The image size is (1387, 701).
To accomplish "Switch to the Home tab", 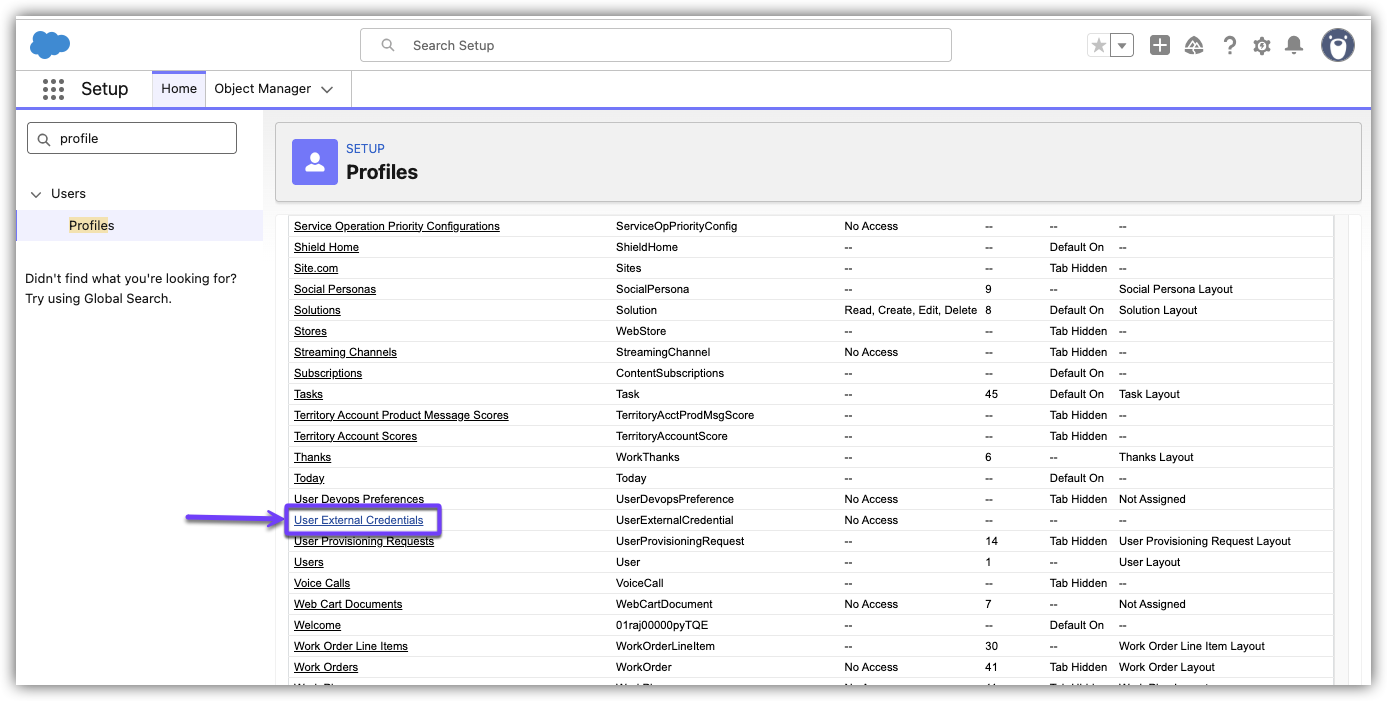I will [x=179, y=89].
